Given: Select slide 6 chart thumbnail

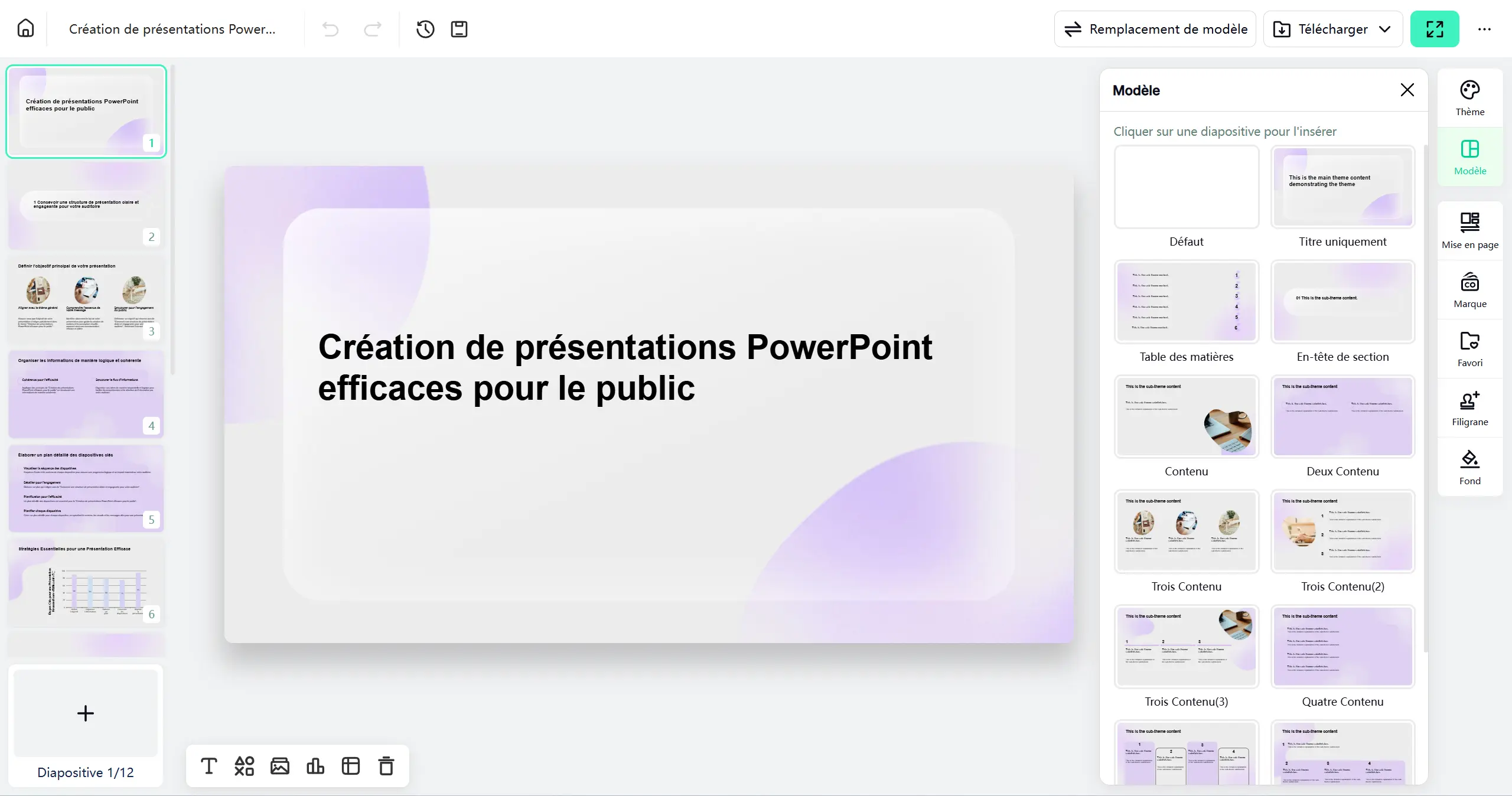Looking at the screenshot, I should pyautogui.click(x=86, y=583).
